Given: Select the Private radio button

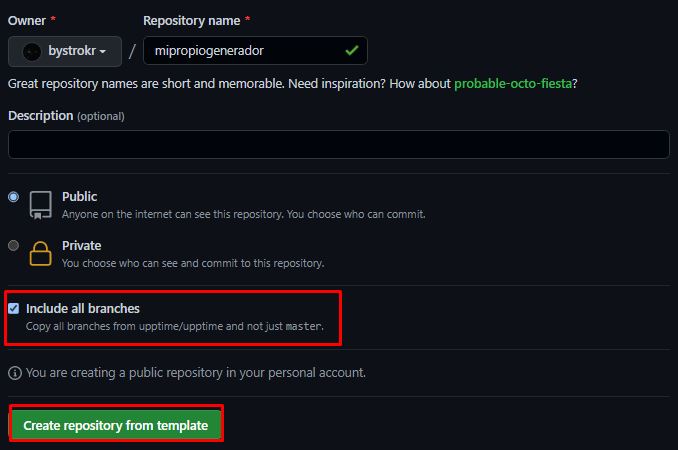Looking at the screenshot, I should (x=13, y=246).
